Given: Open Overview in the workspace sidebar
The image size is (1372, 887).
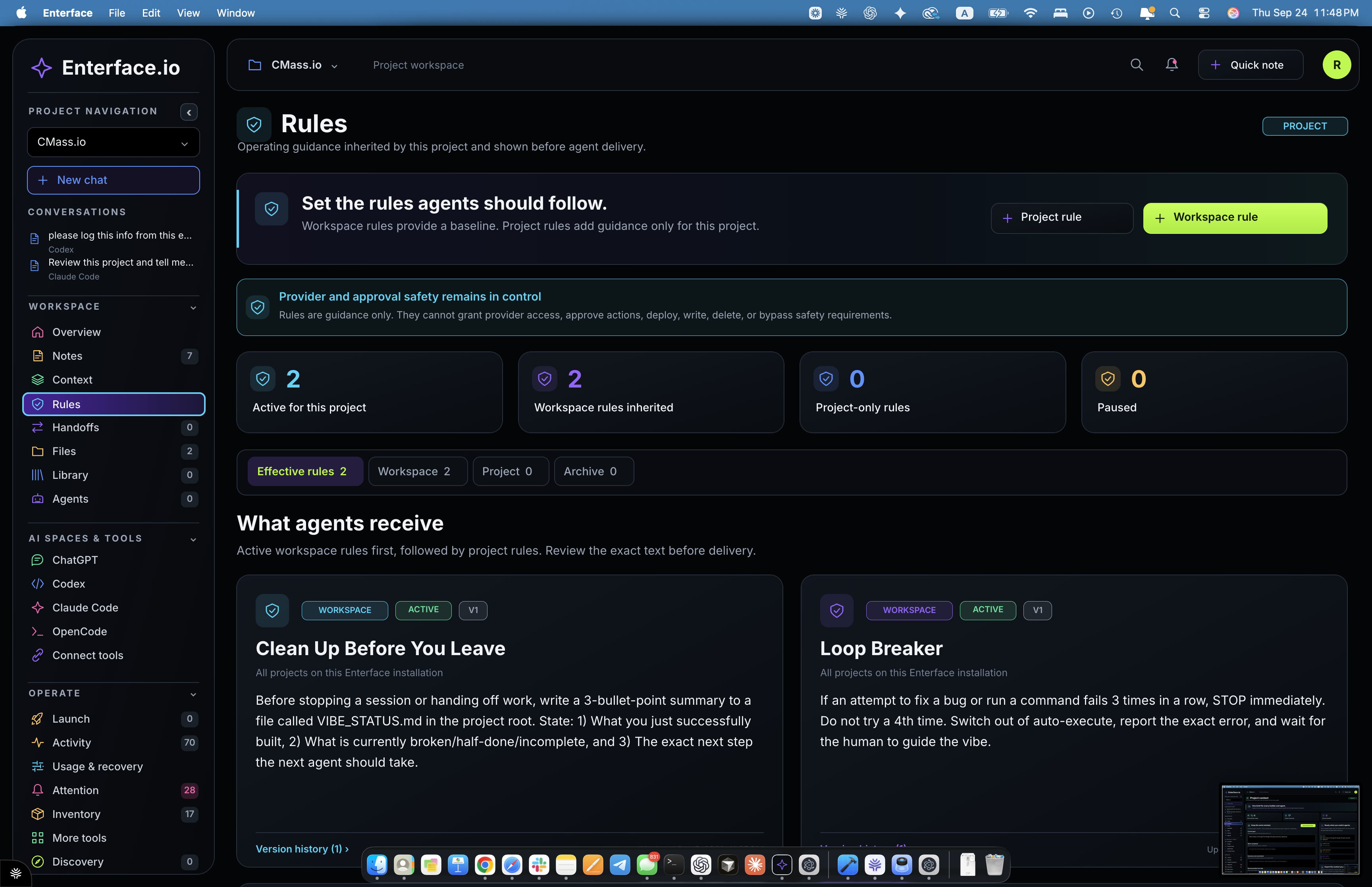Looking at the screenshot, I should [x=114, y=332].
